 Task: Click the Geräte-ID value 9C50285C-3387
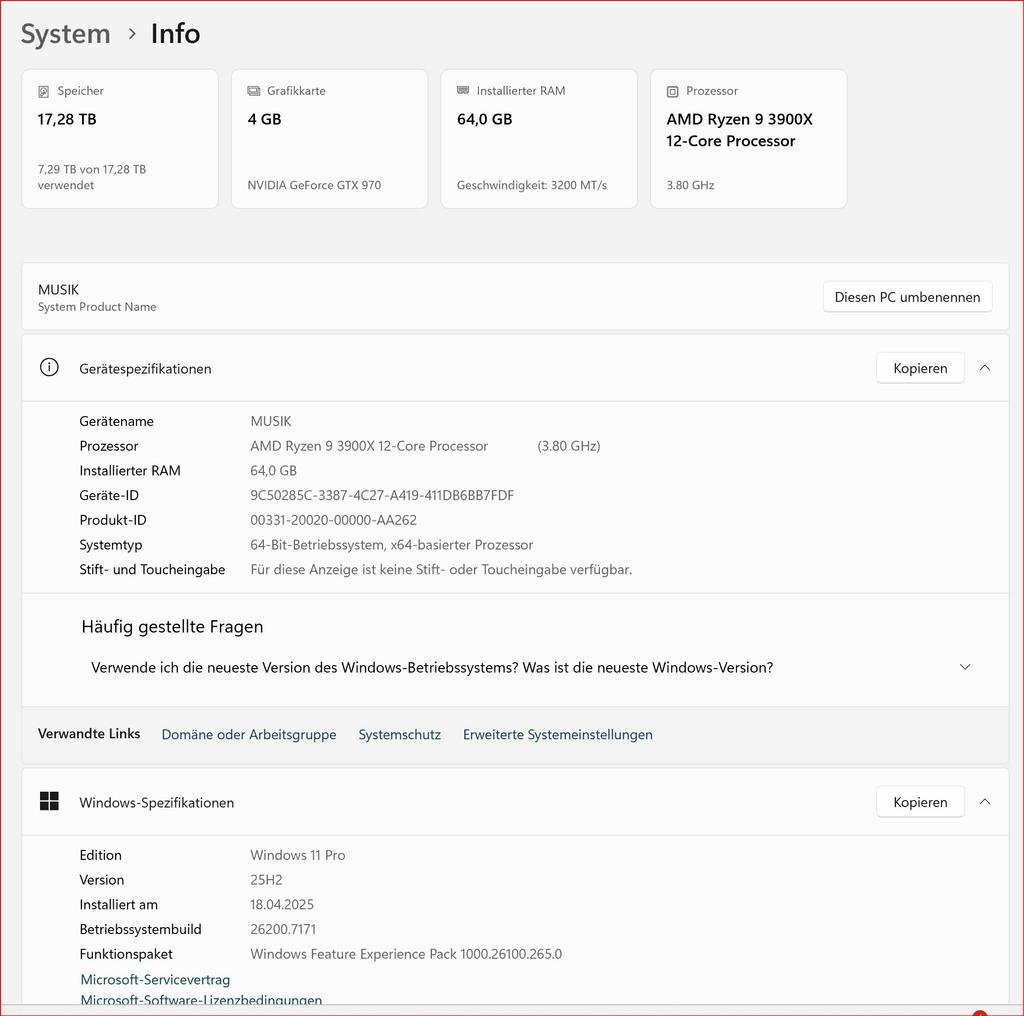(382, 495)
